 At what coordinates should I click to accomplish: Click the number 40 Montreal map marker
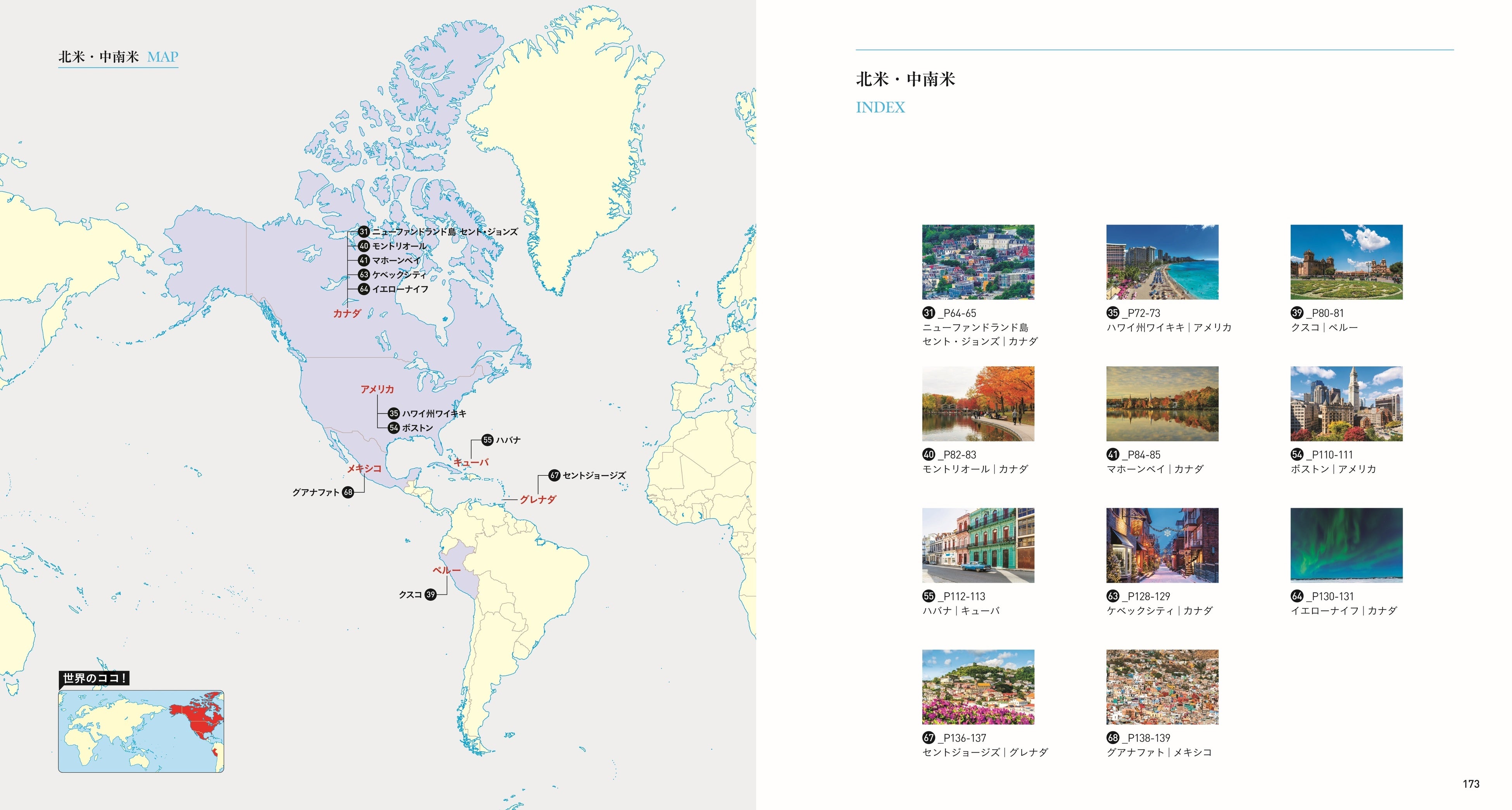(364, 246)
